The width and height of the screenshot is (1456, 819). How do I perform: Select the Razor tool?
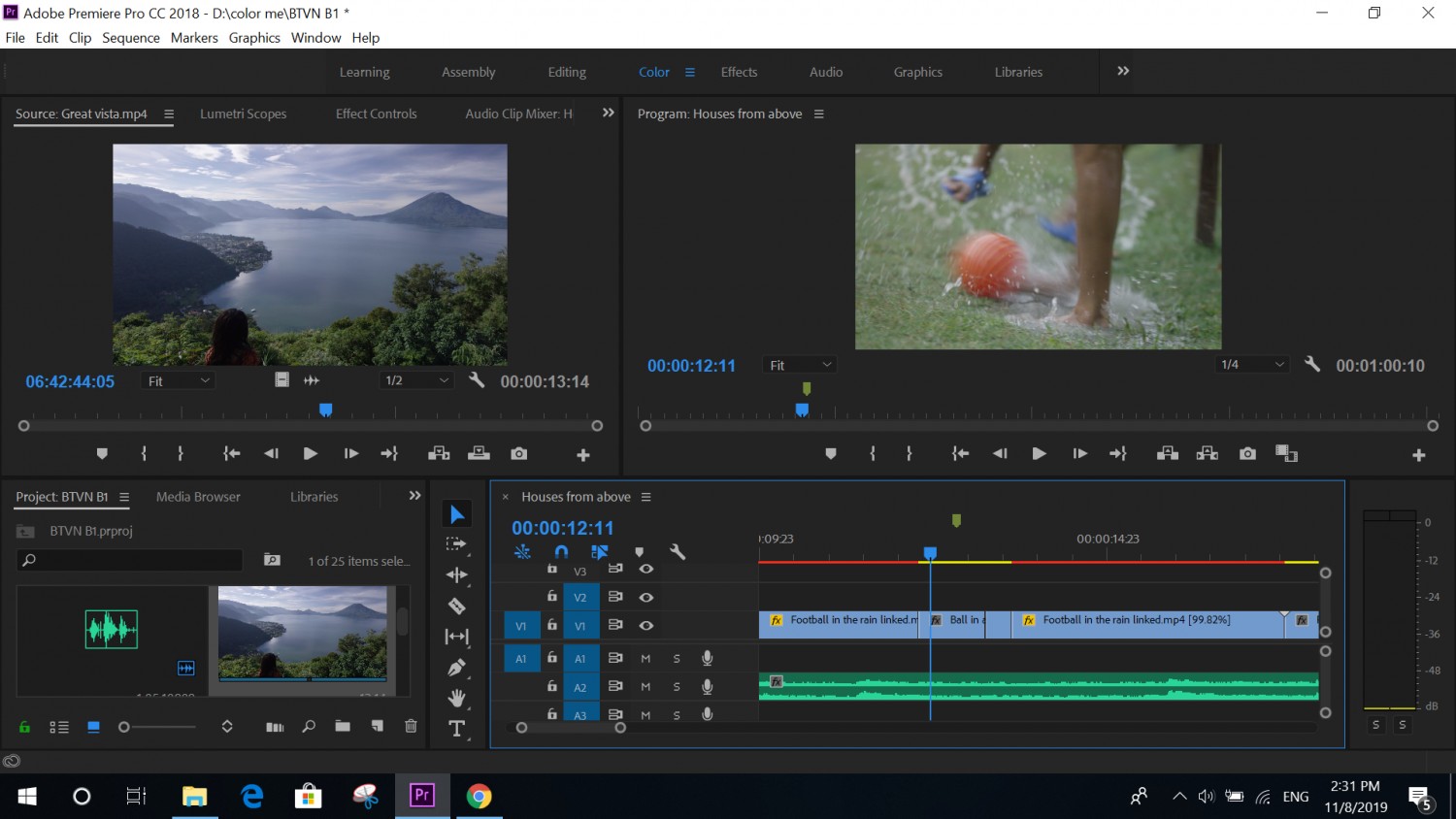tap(457, 606)
